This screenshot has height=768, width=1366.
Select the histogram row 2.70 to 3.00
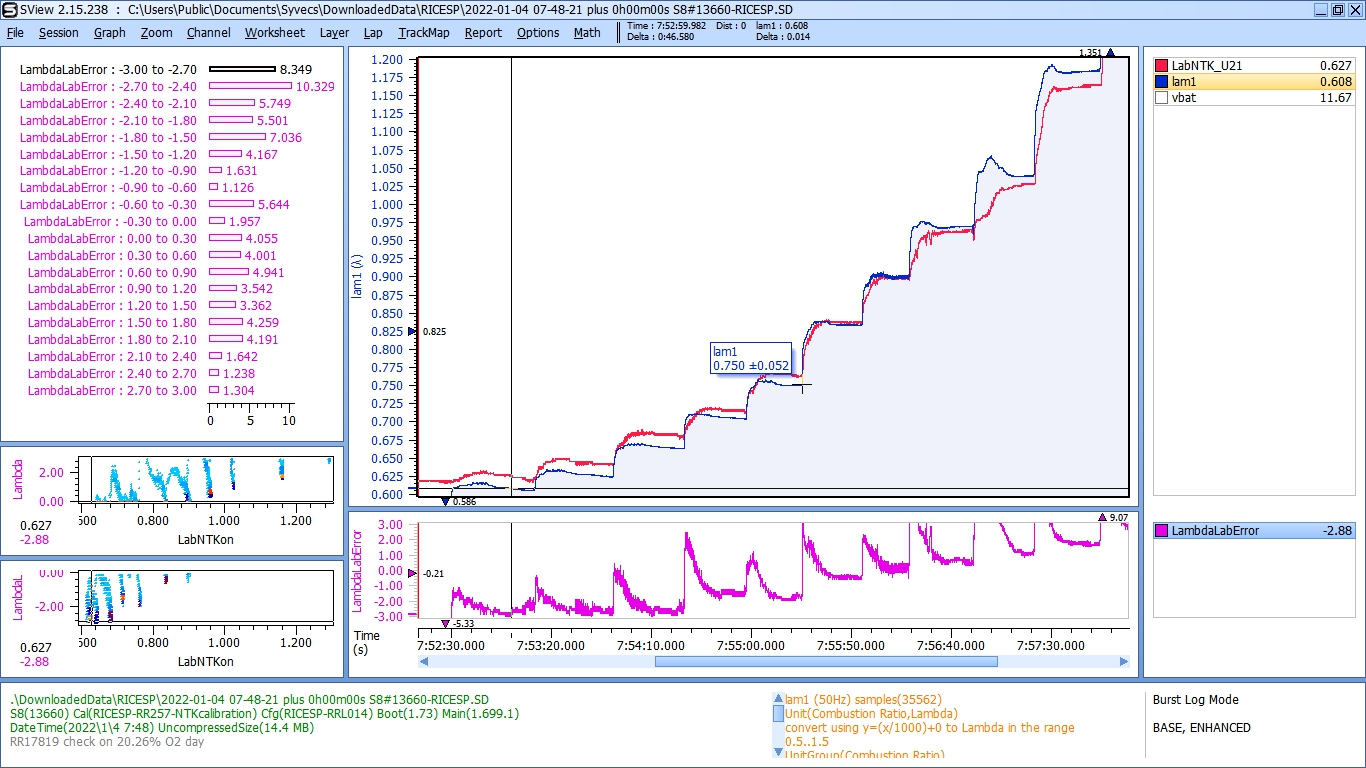pyautogui.click(x=141, y=390)
